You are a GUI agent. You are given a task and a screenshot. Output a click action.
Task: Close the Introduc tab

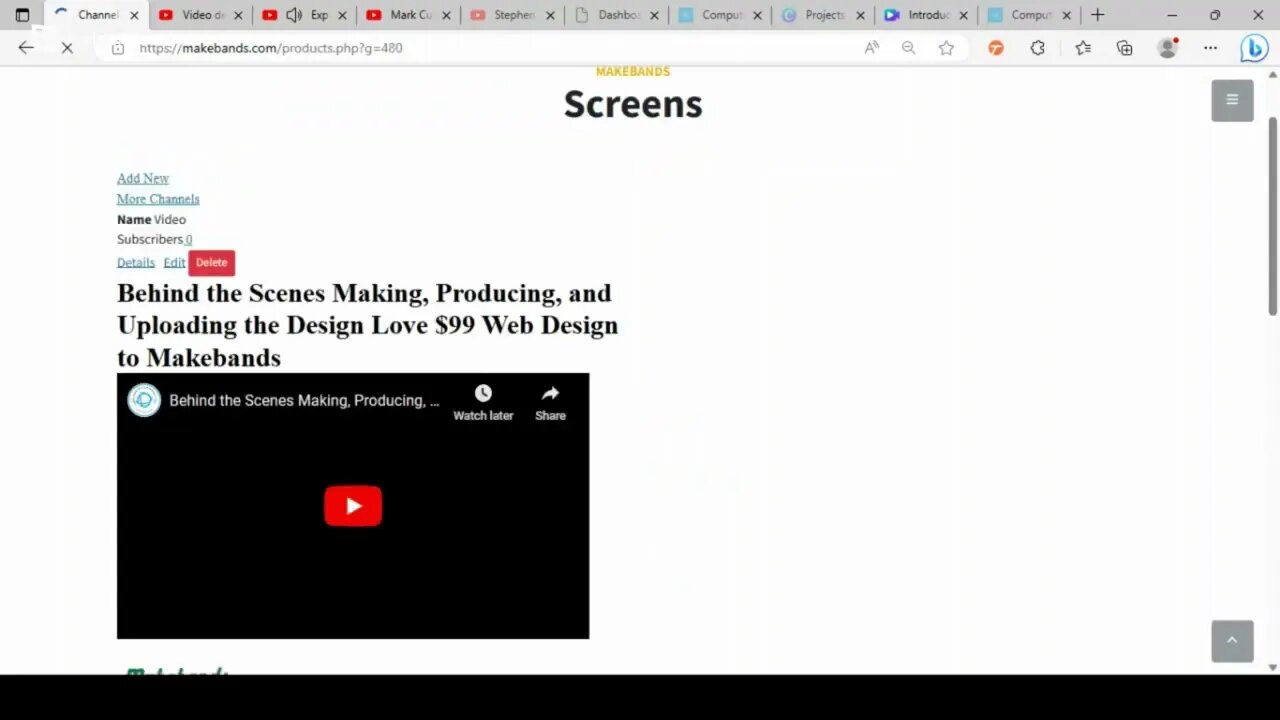(964, 15)
